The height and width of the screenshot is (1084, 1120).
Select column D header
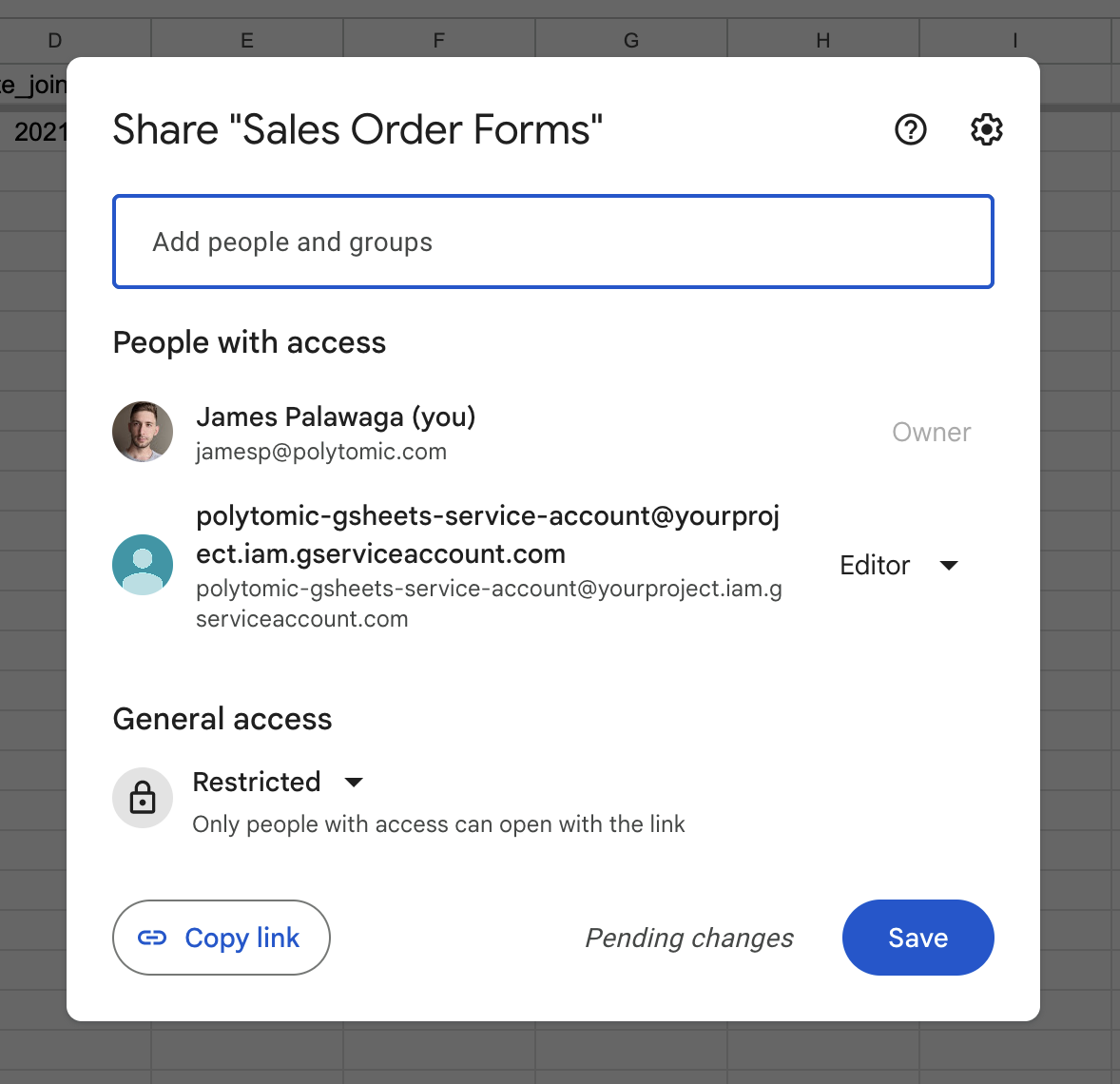tap(55, 39)
